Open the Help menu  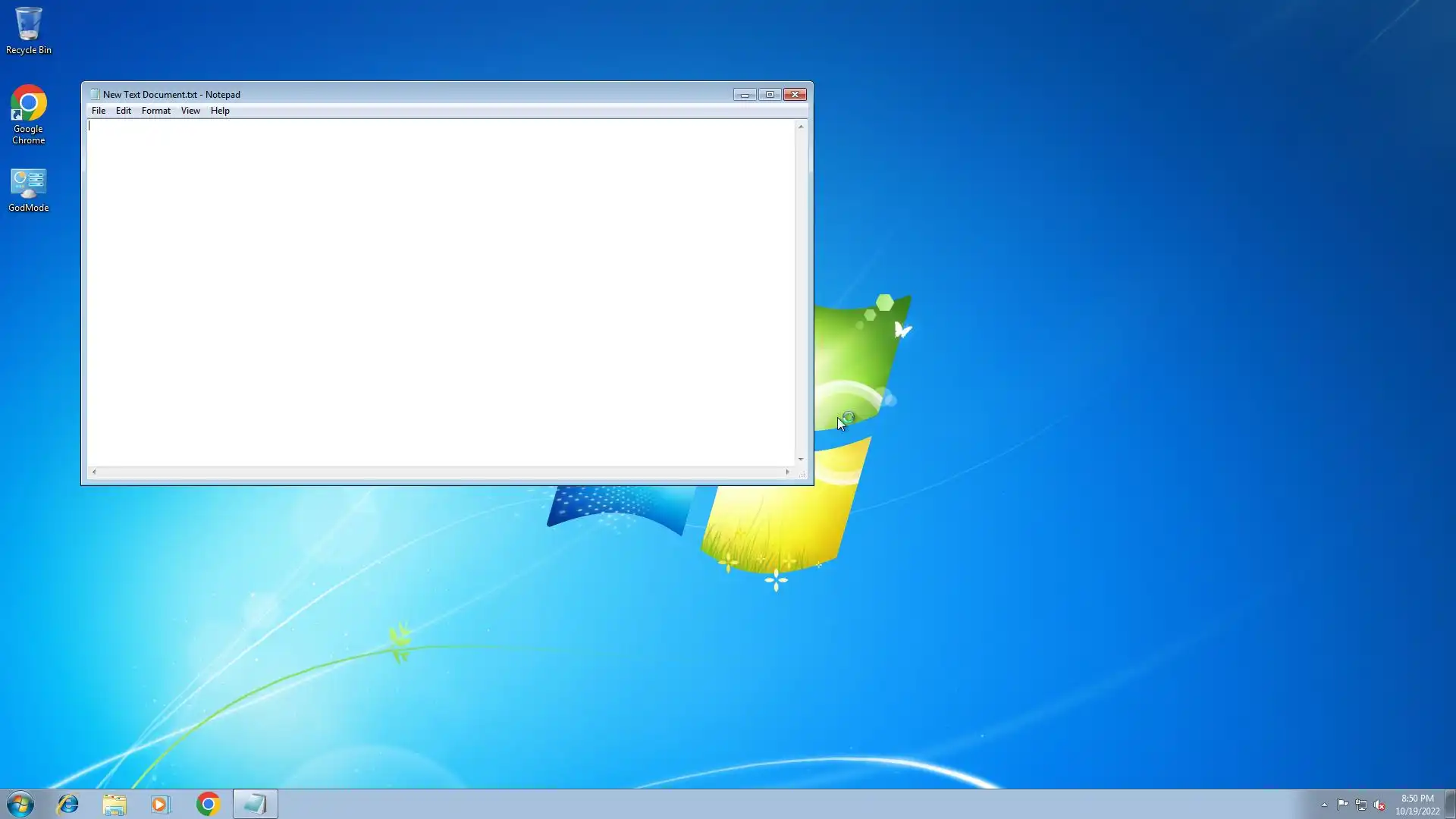tap(220, 111)
